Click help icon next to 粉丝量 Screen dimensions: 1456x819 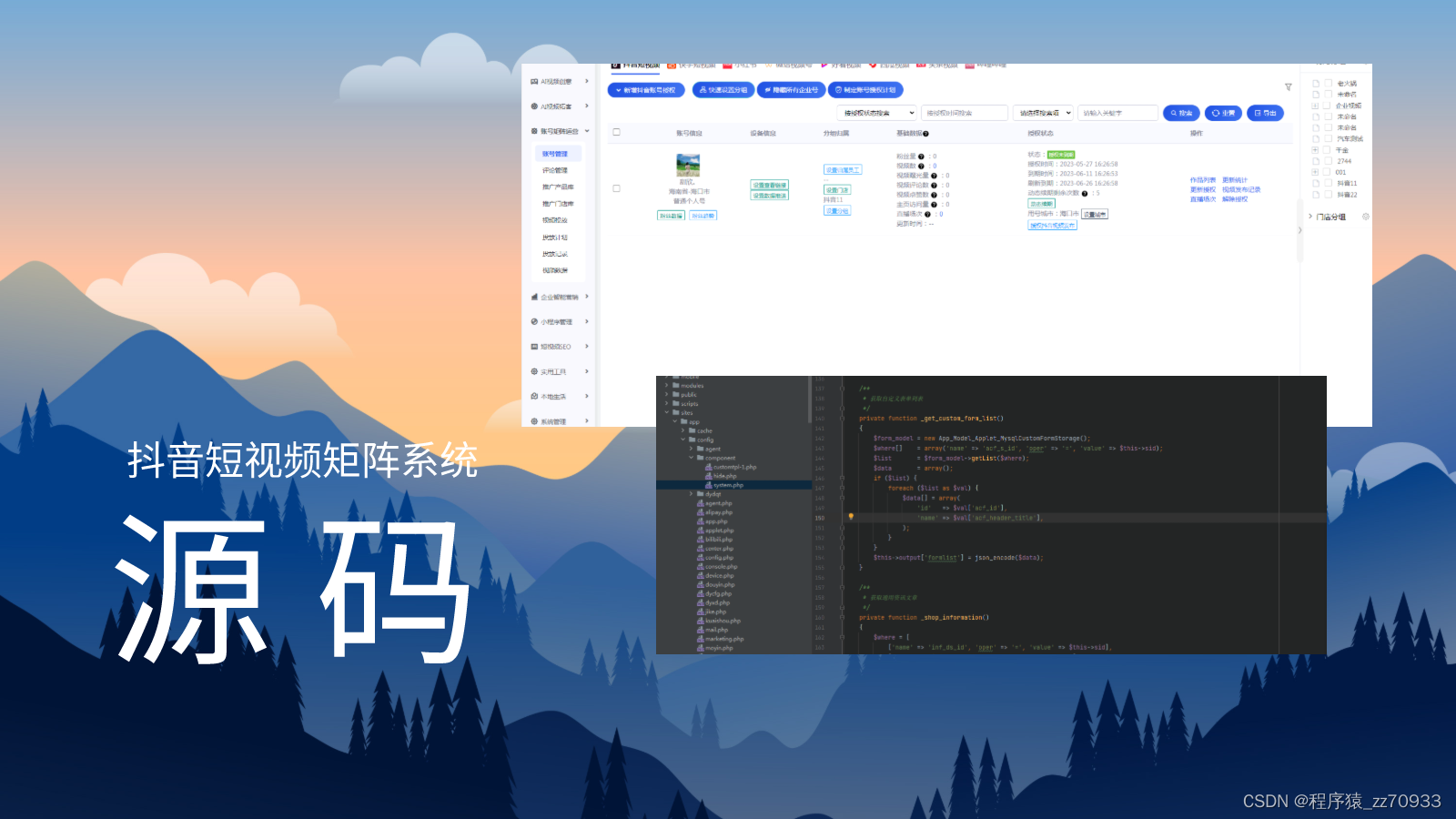[x=921, y=157]
